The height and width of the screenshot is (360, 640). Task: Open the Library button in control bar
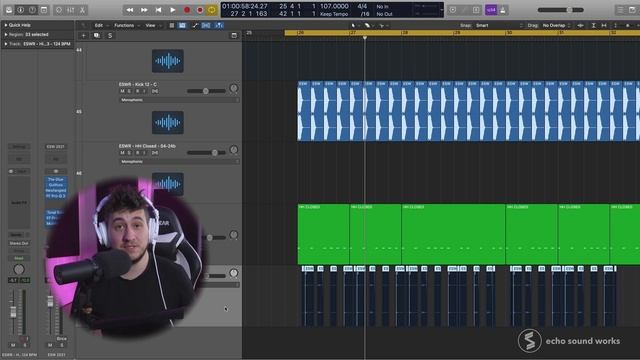click(9, 10)
